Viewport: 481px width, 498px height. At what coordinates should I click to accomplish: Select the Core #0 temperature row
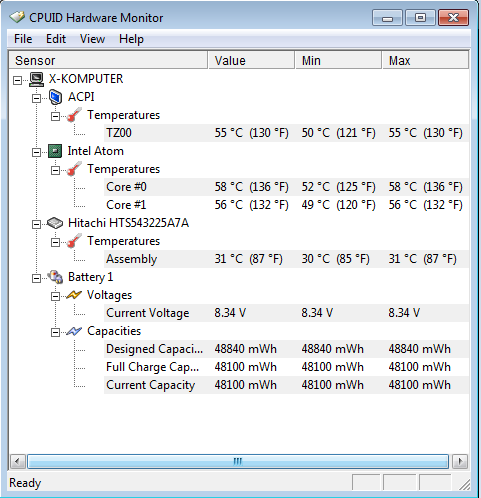click(286, 187)
